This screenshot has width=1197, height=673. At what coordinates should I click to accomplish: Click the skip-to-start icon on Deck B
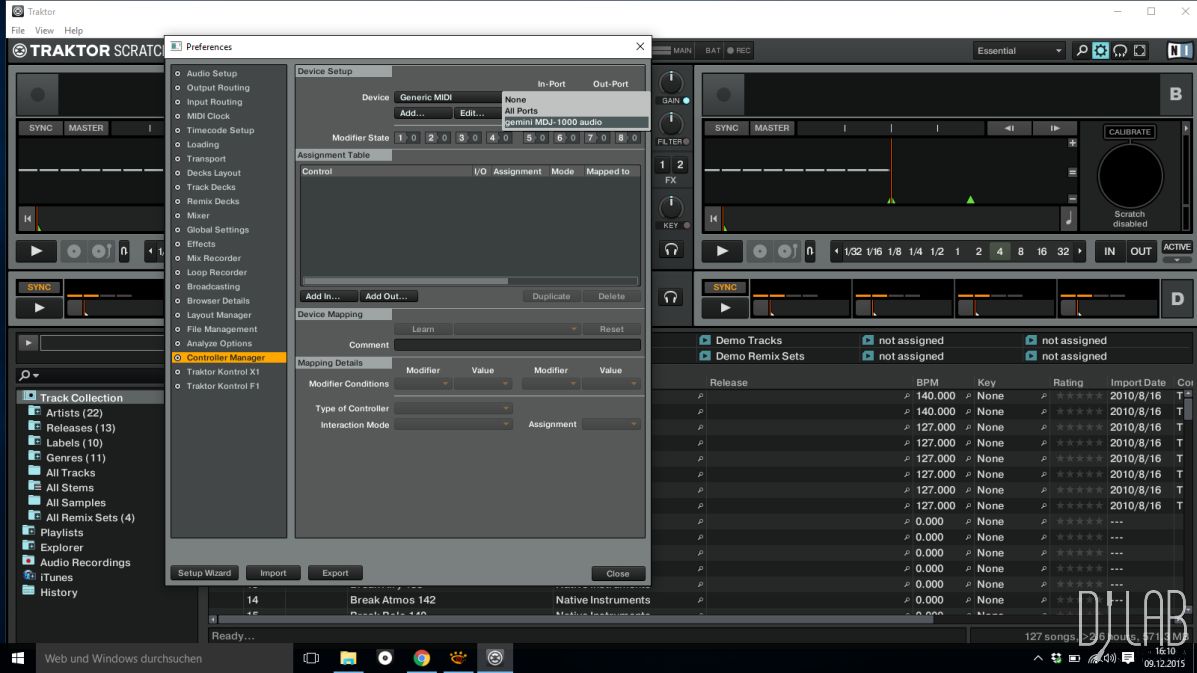(714, 218)
